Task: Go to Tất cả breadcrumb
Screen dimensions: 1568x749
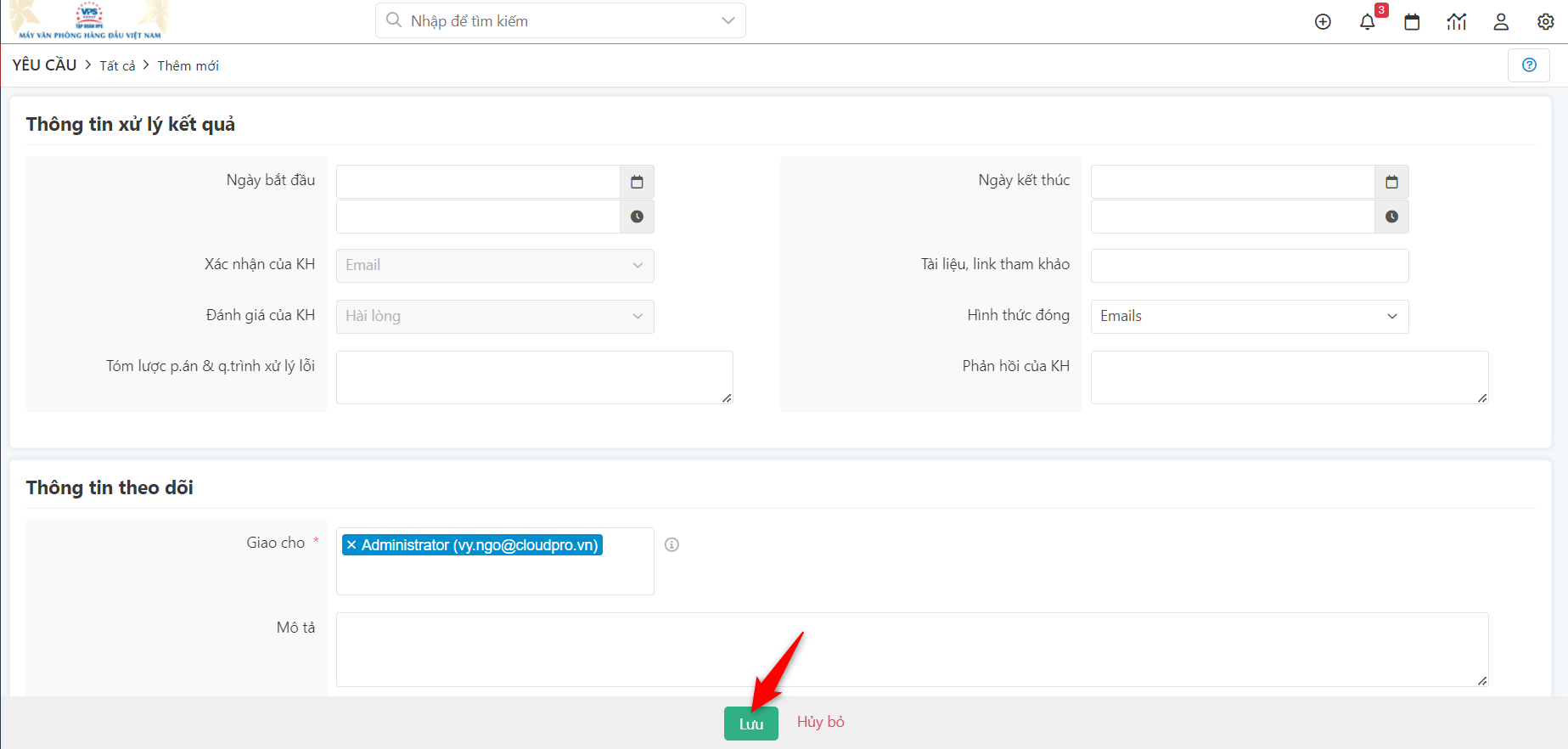Action: pos(117,65)
